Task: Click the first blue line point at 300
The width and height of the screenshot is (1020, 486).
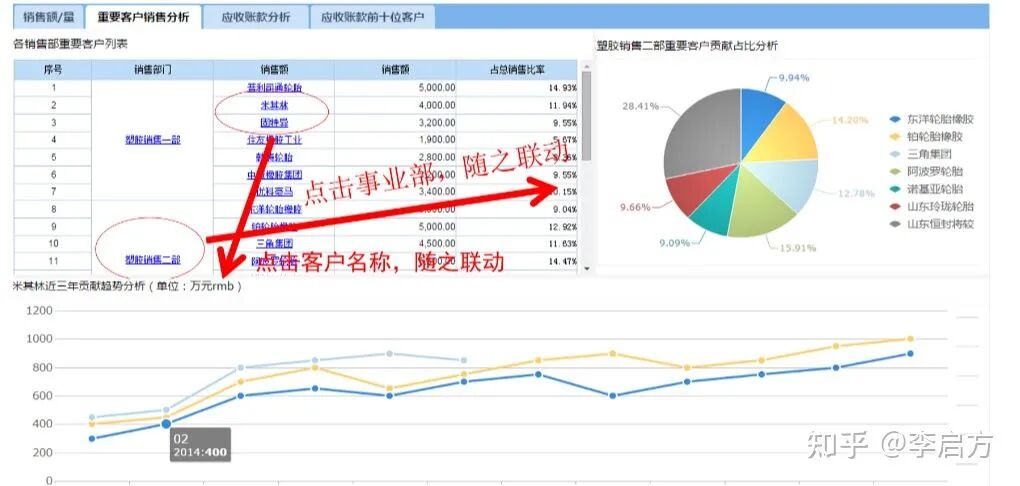Action: point(92,438)
